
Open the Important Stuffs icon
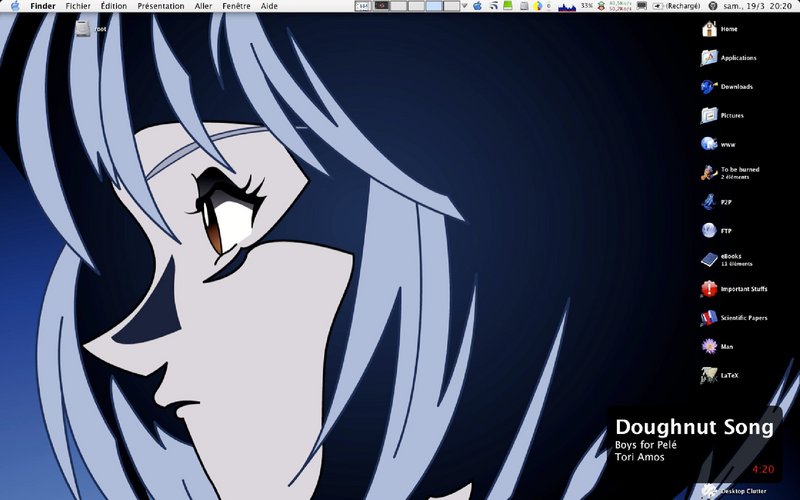709,289
